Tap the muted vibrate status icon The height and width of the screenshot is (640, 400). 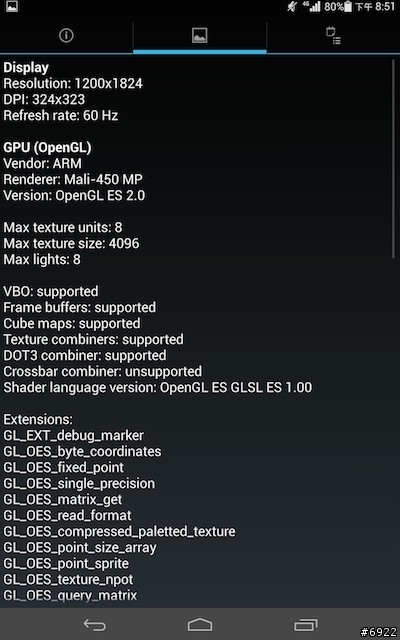coord(292,7)
